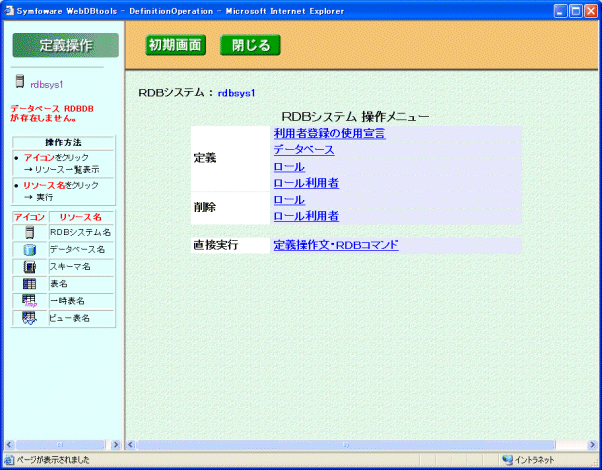
Task: Click the 一時表名 temporary table icon
Action: [x=29, y=301]
